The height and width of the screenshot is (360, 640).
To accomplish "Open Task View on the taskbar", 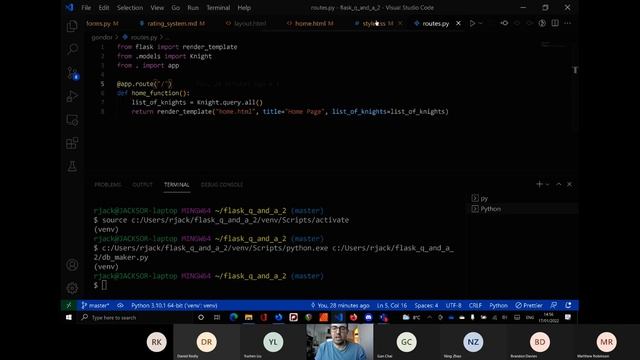I will point(217,318).
